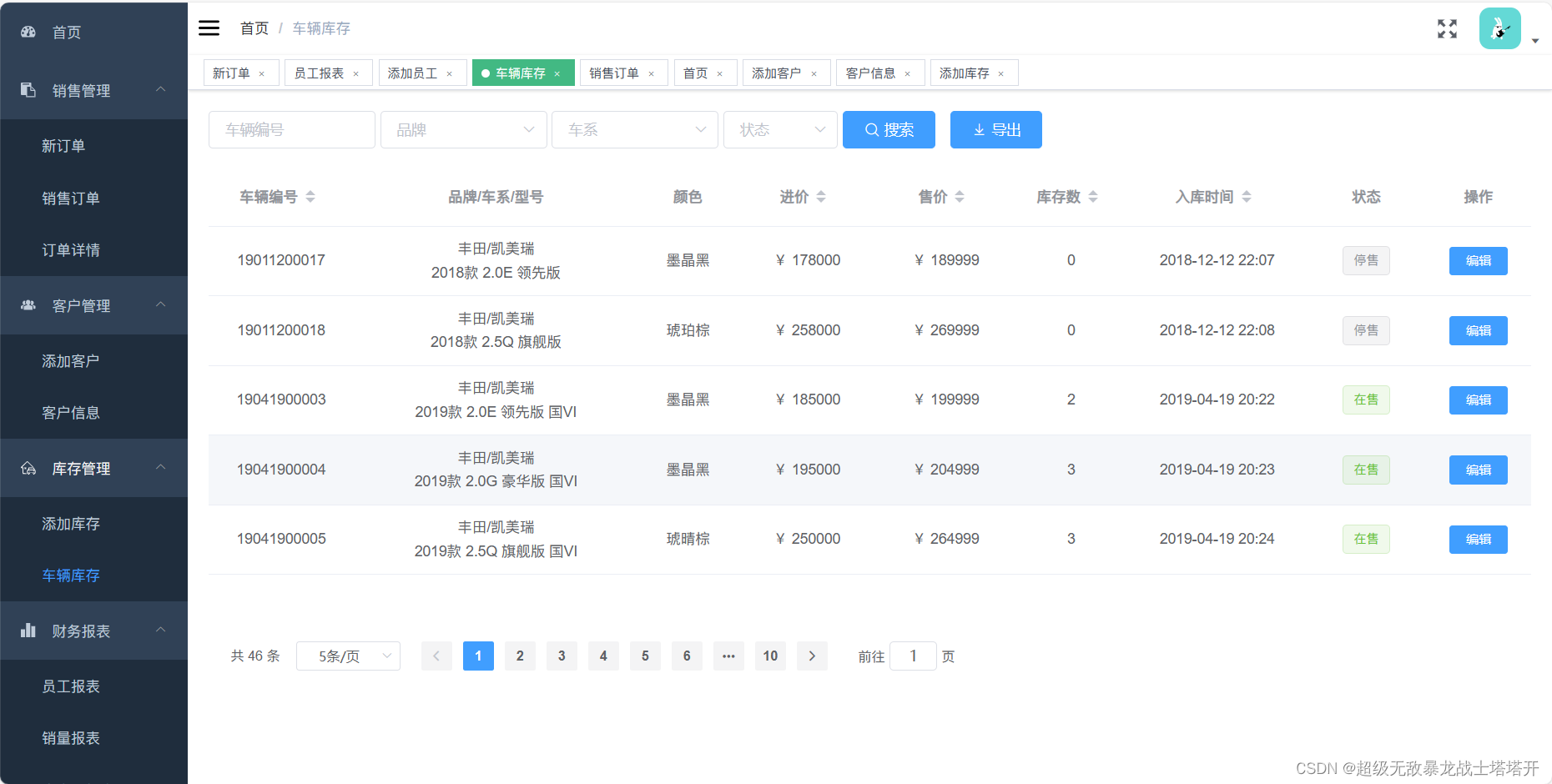Close the 销售订单 tab
1552x784 pixels.
point(651,73)
